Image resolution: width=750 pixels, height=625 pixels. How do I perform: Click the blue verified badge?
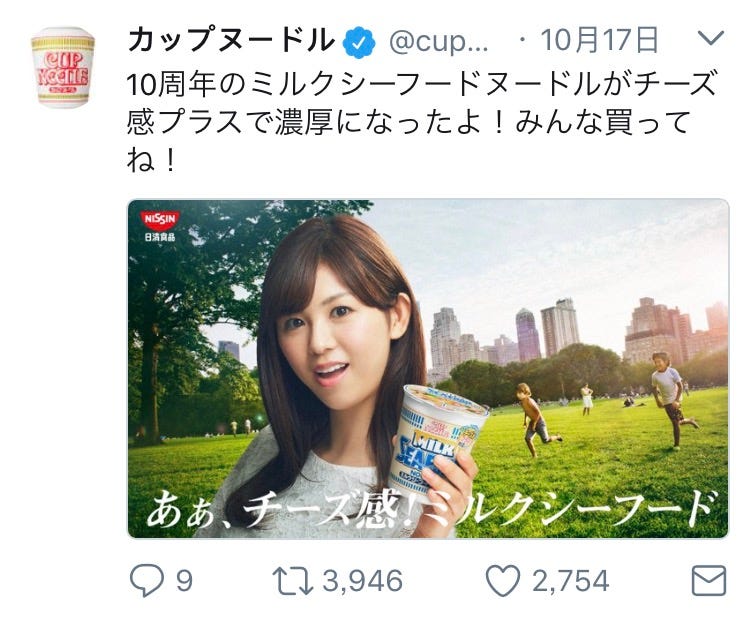359,42
